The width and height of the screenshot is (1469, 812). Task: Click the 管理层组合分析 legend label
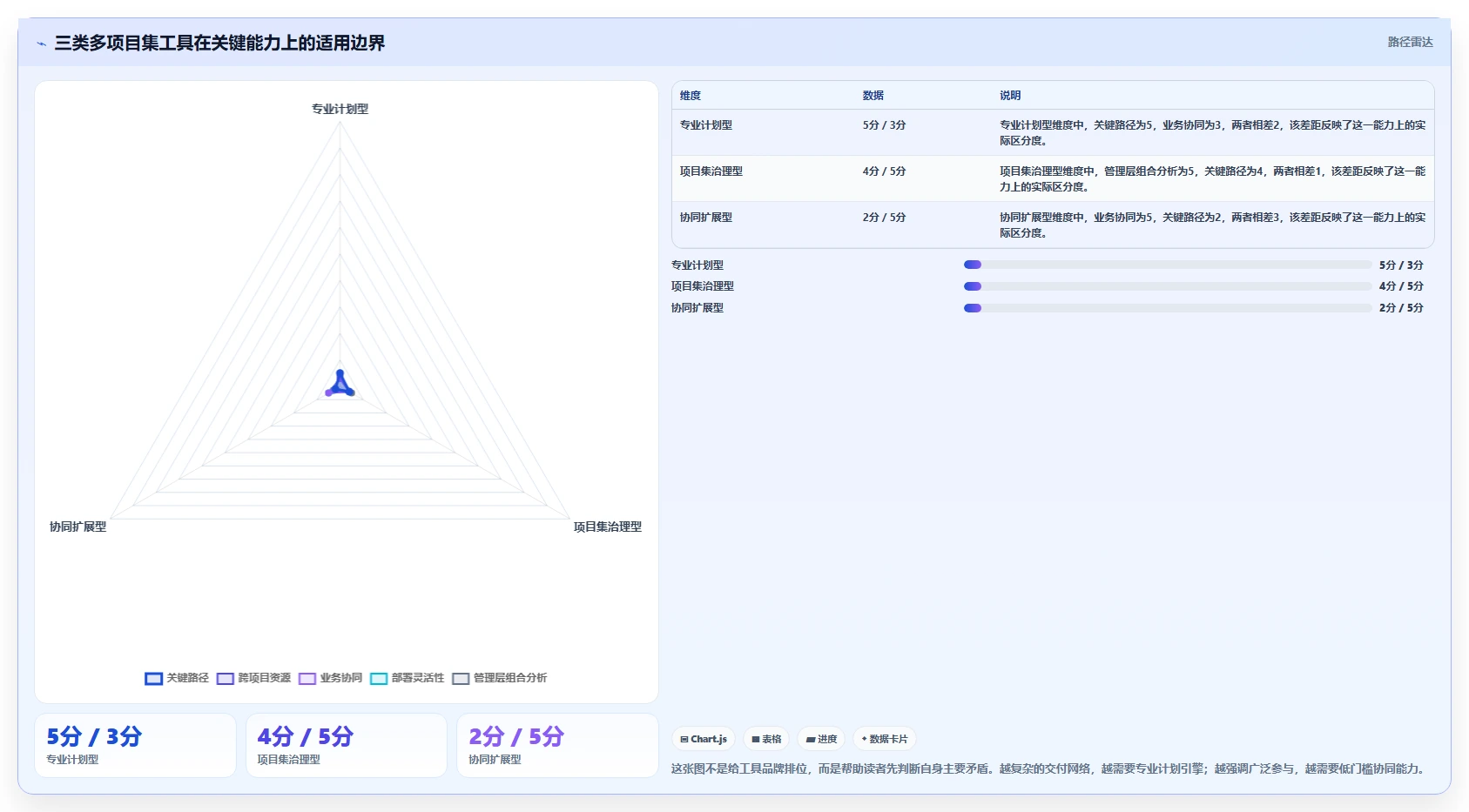coord(510,678)
